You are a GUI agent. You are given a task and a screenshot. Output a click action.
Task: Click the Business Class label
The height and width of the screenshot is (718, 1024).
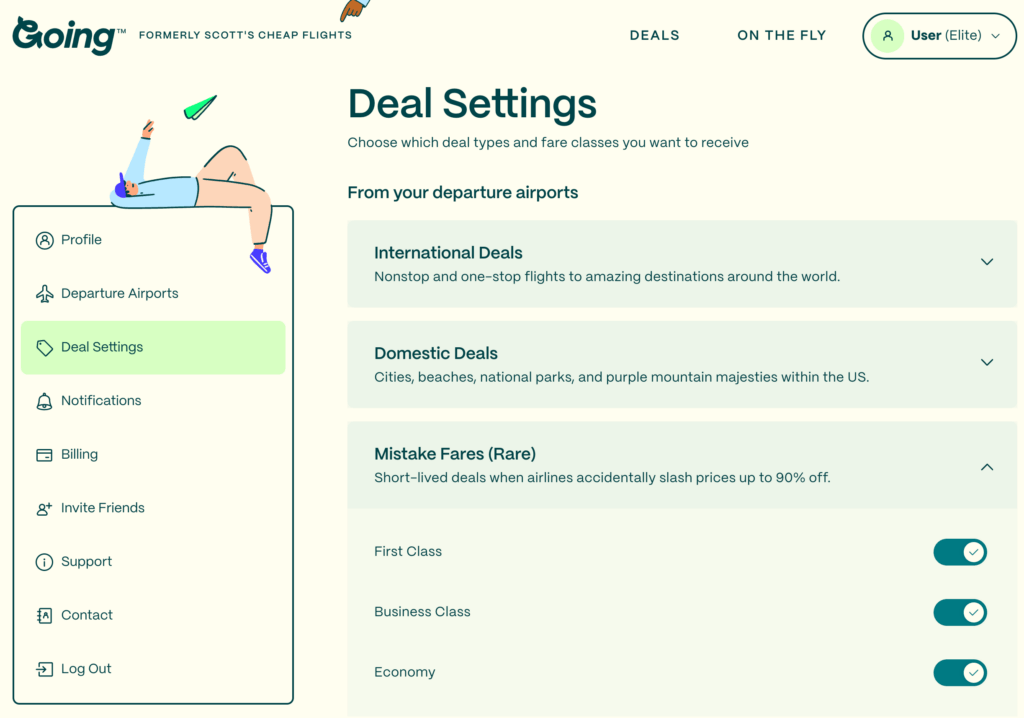422,612
